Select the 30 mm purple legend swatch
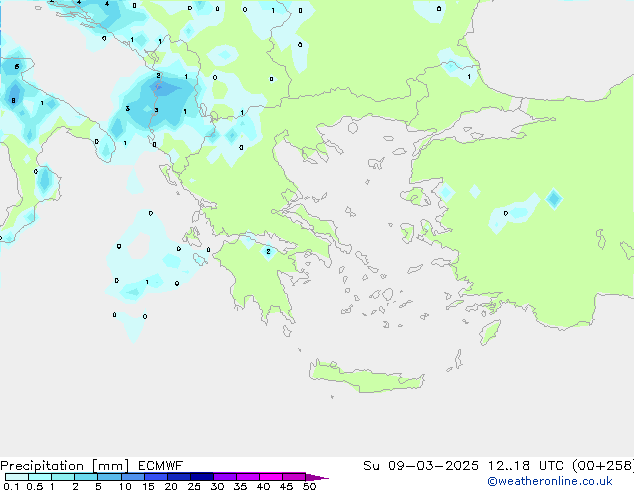Viewport: 634px width, 490px height. (224, 477)
